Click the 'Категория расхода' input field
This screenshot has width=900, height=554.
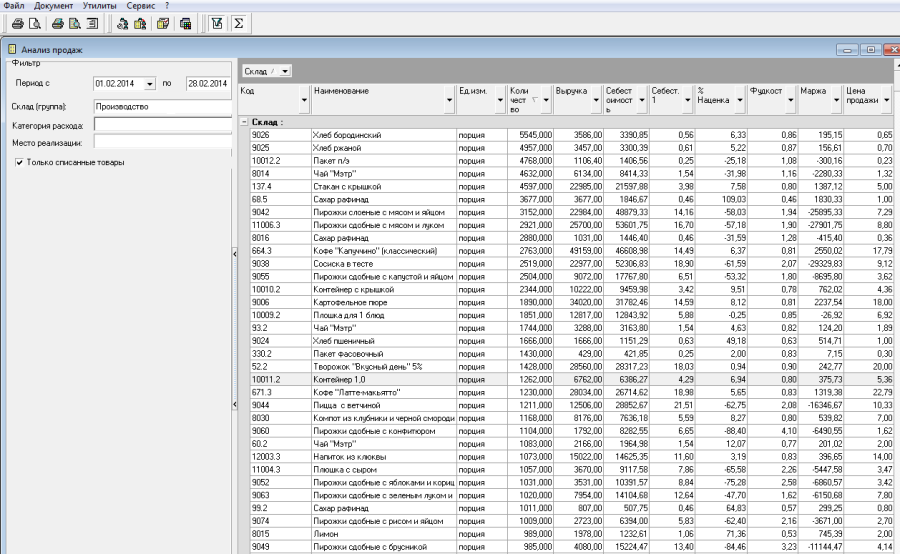point(162,125)
